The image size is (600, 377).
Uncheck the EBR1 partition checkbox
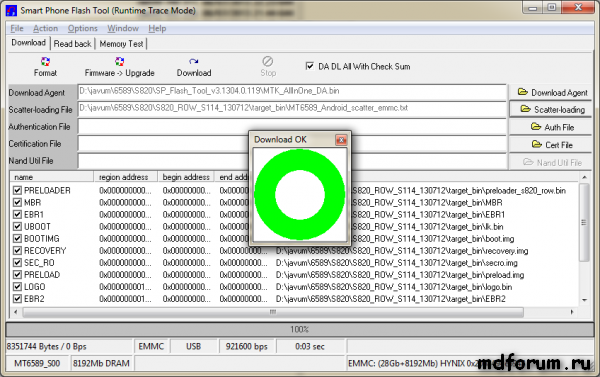coord(17,214)
